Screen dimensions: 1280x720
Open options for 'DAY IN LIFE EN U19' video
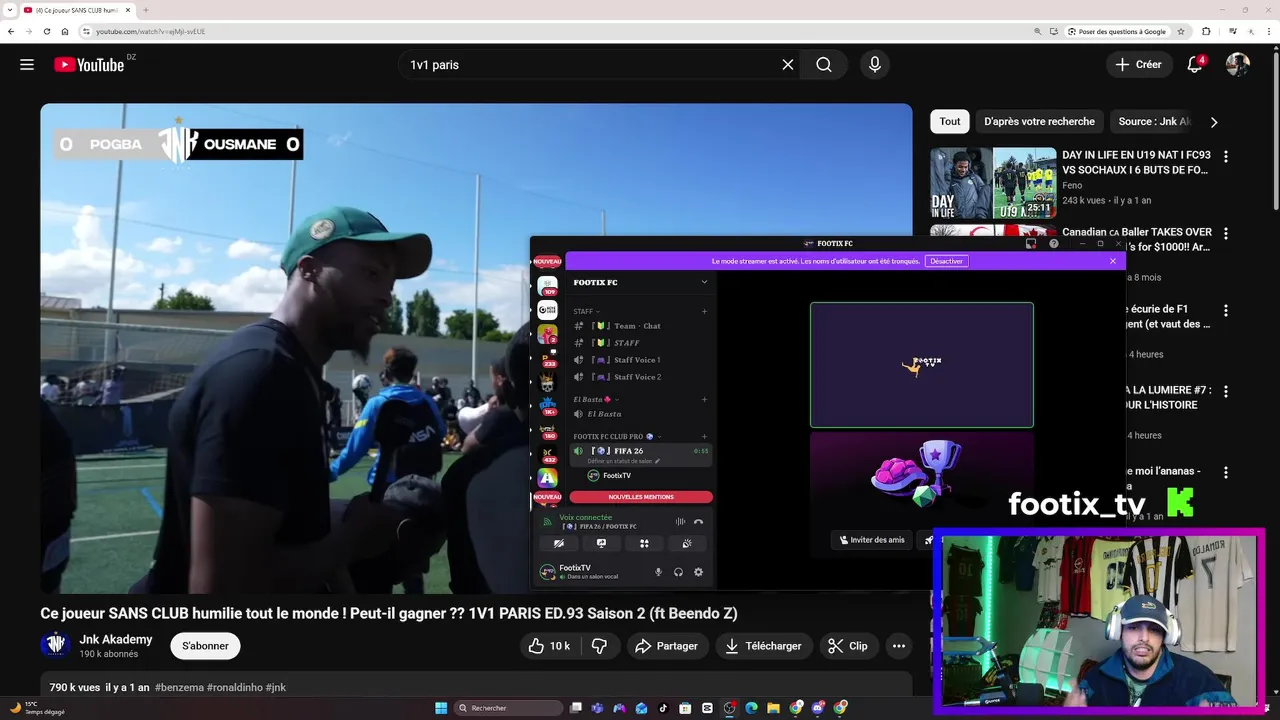[1226, 157]
